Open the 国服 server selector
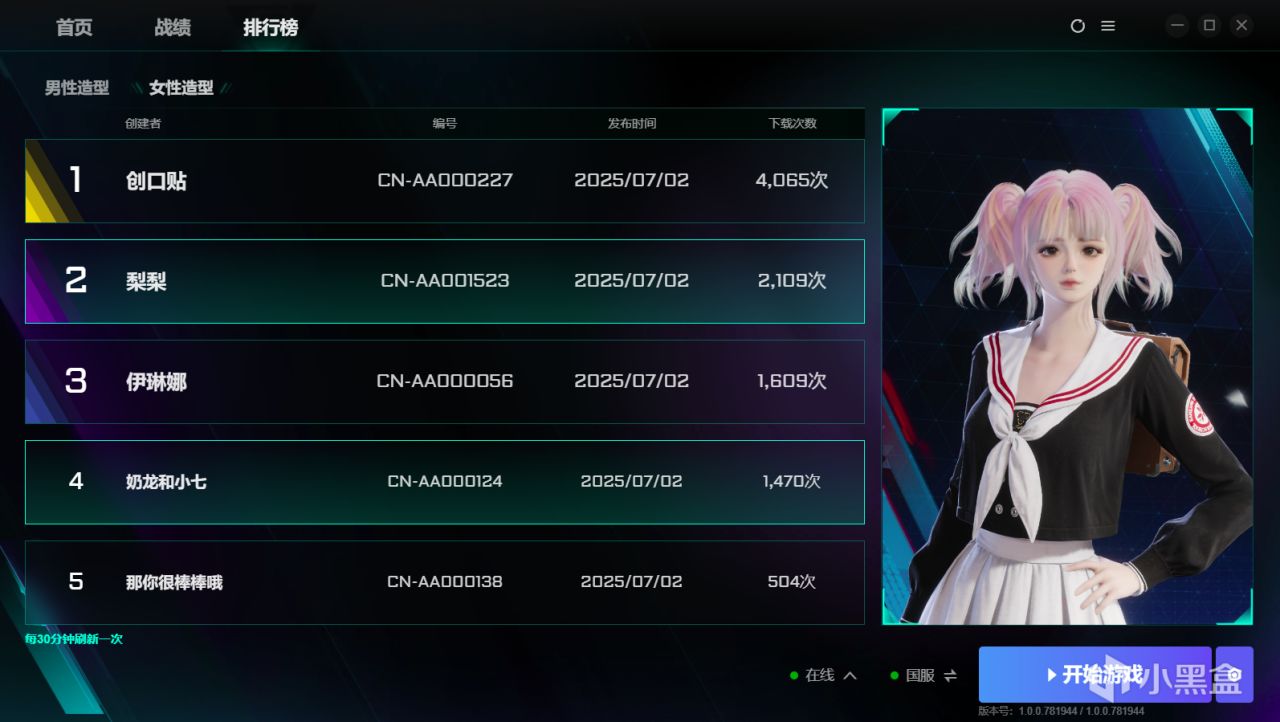1280x722 pixels. (920, 675)
